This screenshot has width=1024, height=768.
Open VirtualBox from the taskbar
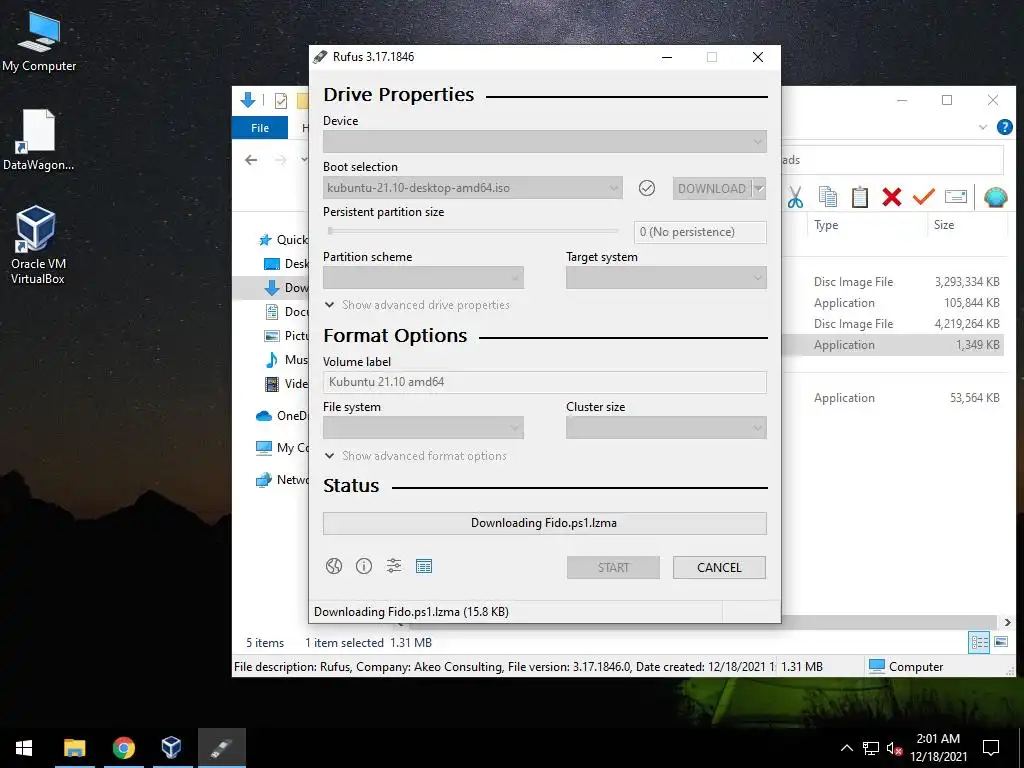click(x=171, y=748)
